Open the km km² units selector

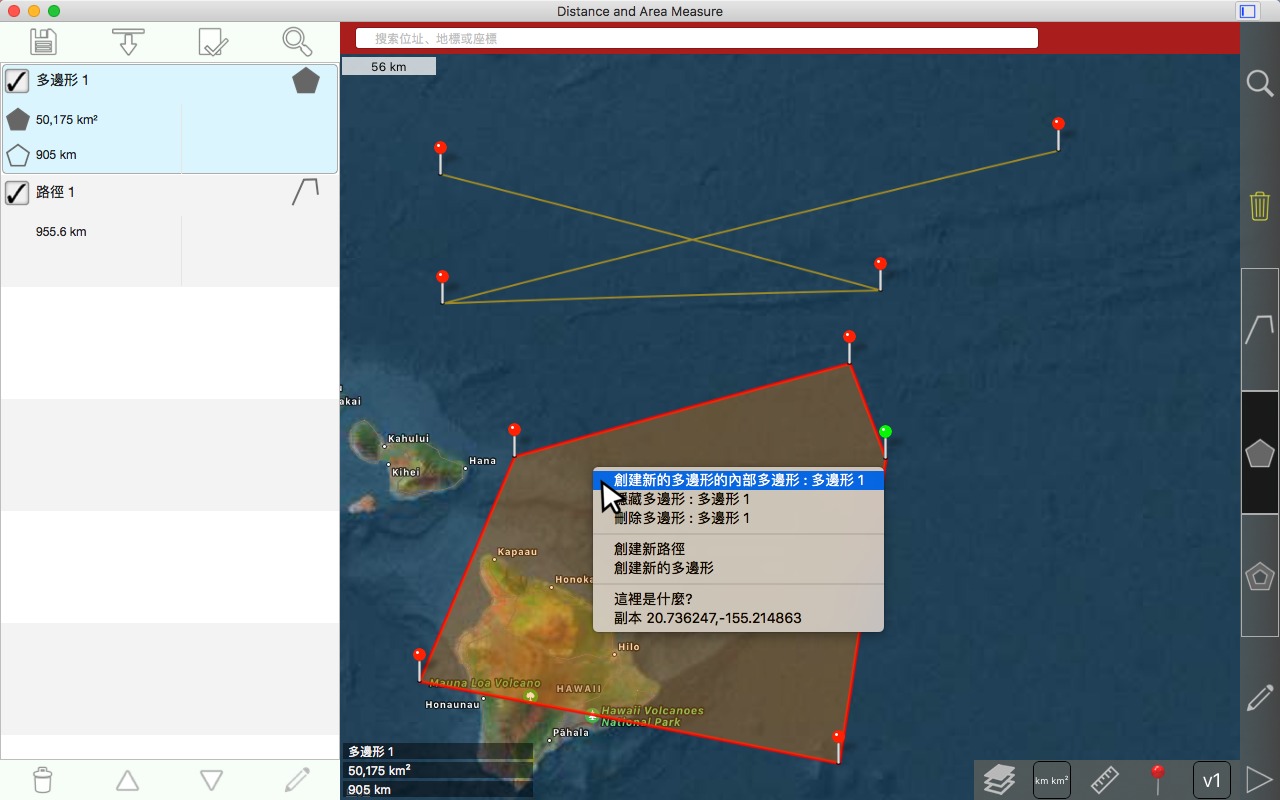[x=1051, y=780]
